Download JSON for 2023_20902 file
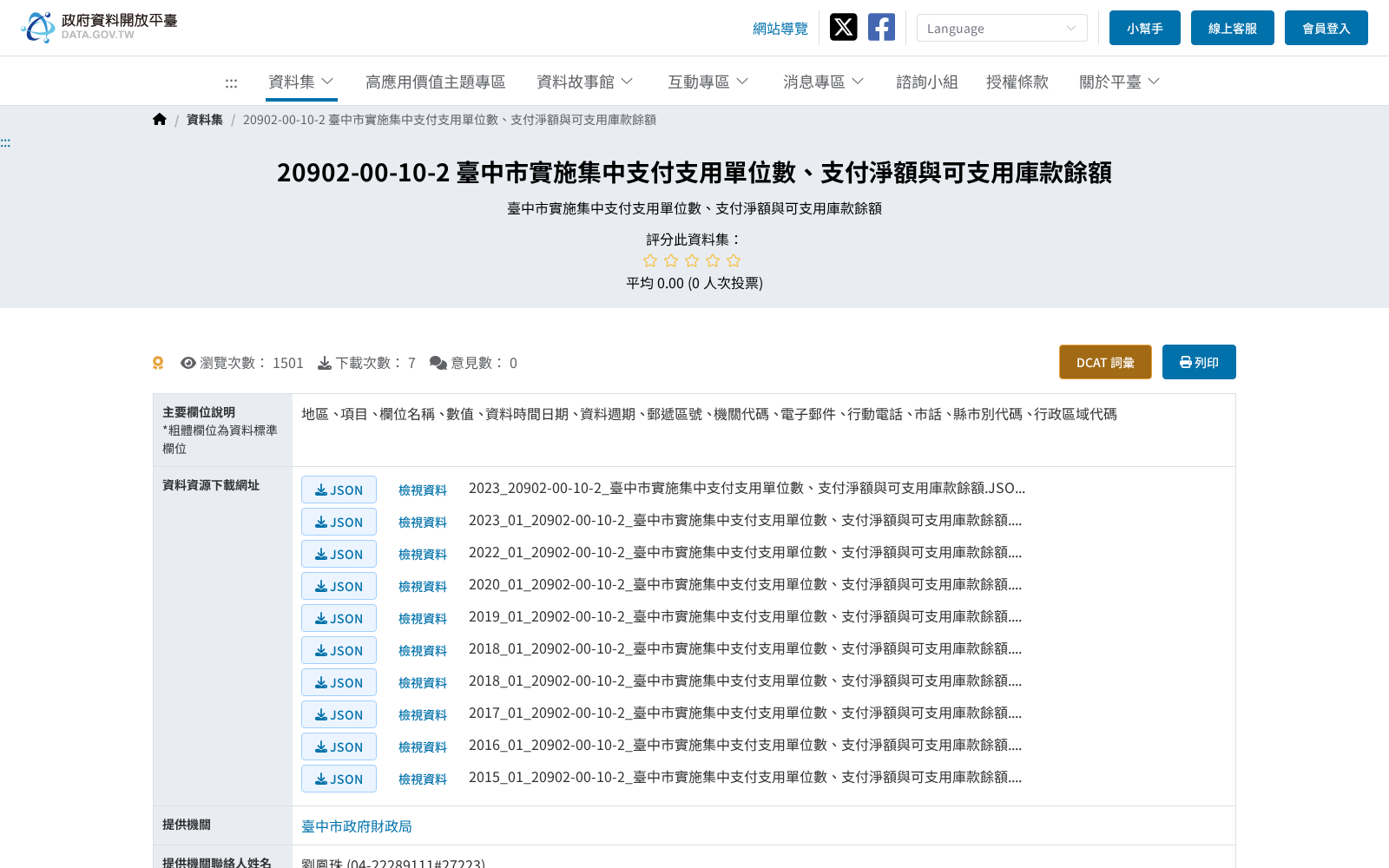The width and height of the screenshot is (1389, 868). pos(339,490)
